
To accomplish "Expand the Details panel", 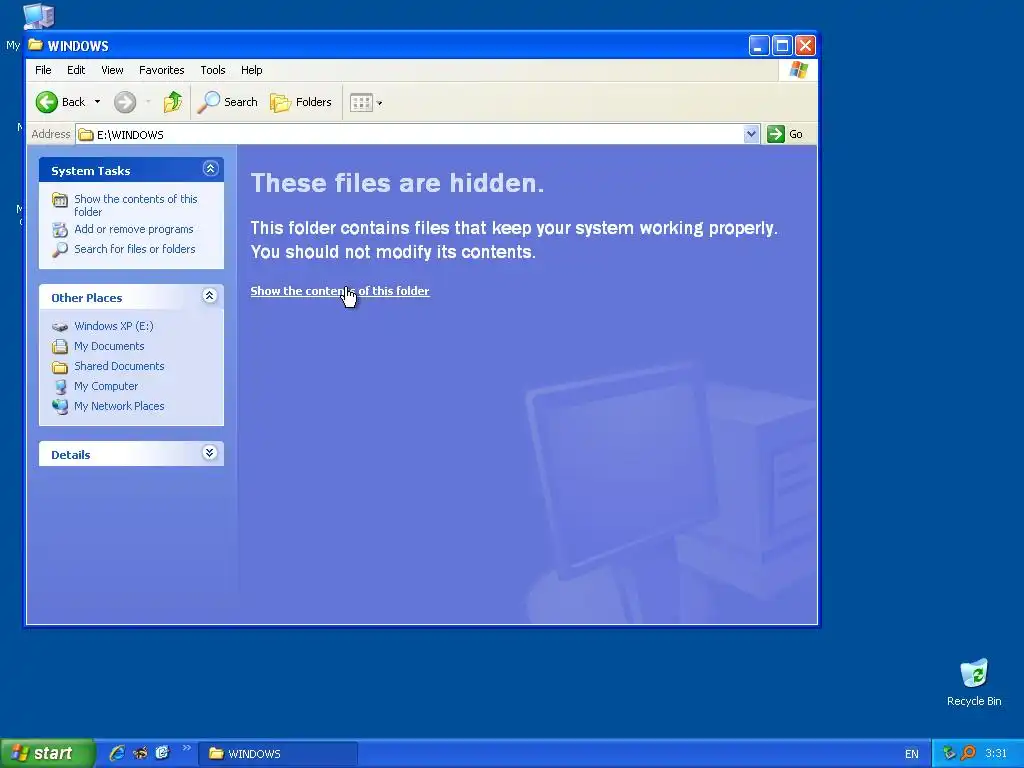I will pos(210,453).
